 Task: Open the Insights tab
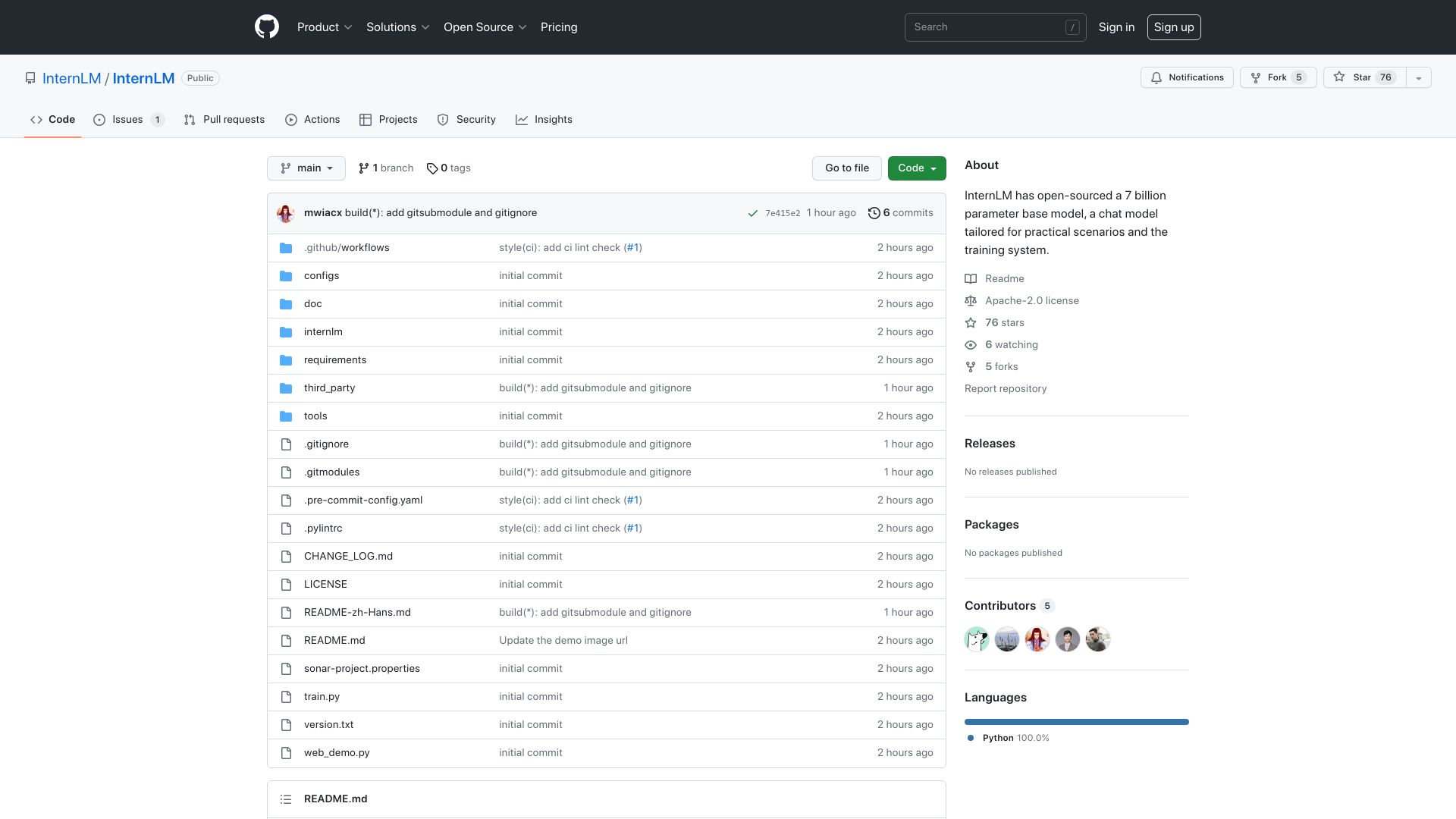(x=544, y=120)
